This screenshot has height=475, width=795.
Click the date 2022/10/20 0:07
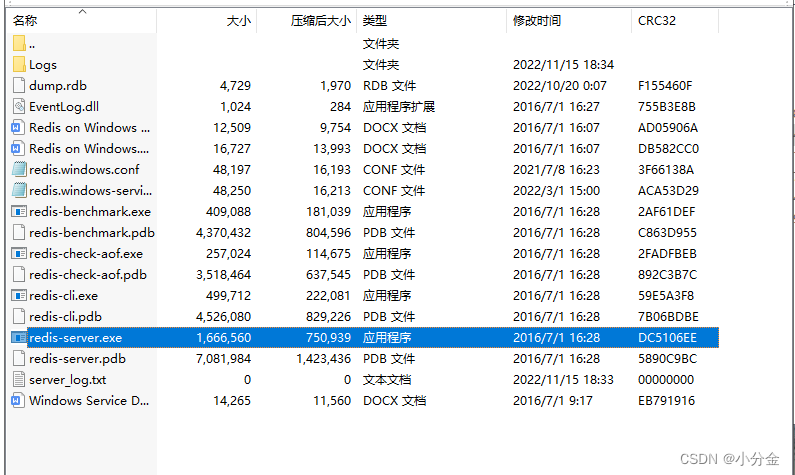(x=560, y=86)
